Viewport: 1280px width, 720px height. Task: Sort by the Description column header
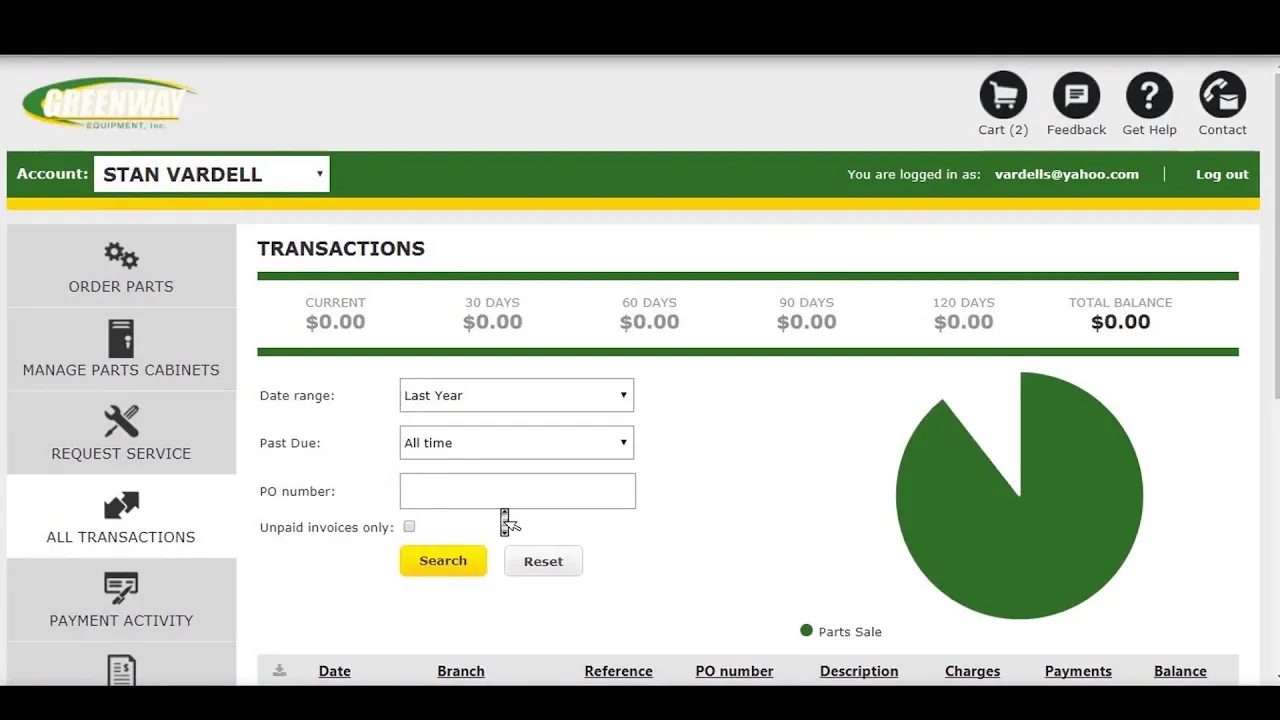pos(859,671)
